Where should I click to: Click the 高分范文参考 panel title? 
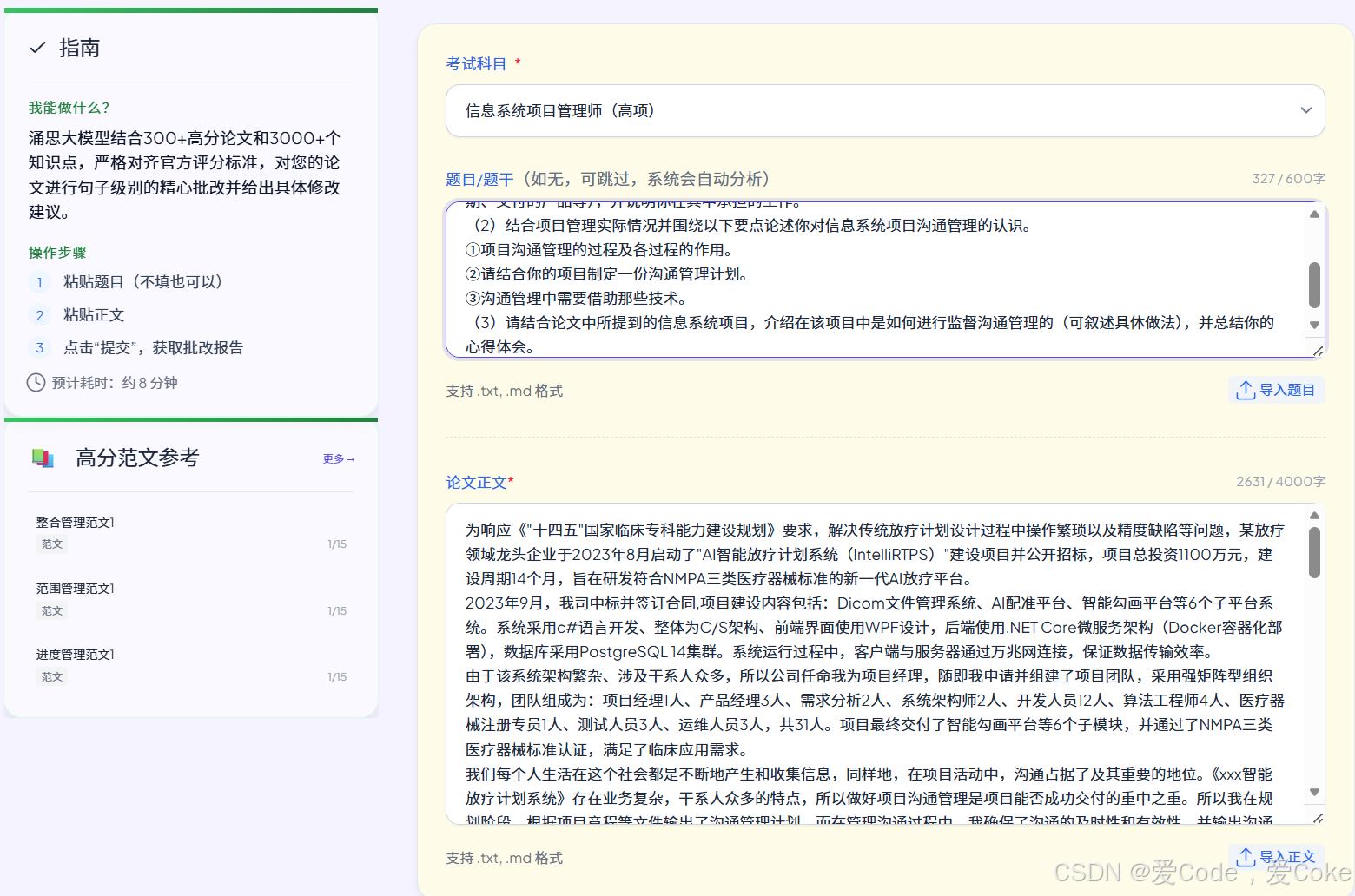click(x=137, y=458)
